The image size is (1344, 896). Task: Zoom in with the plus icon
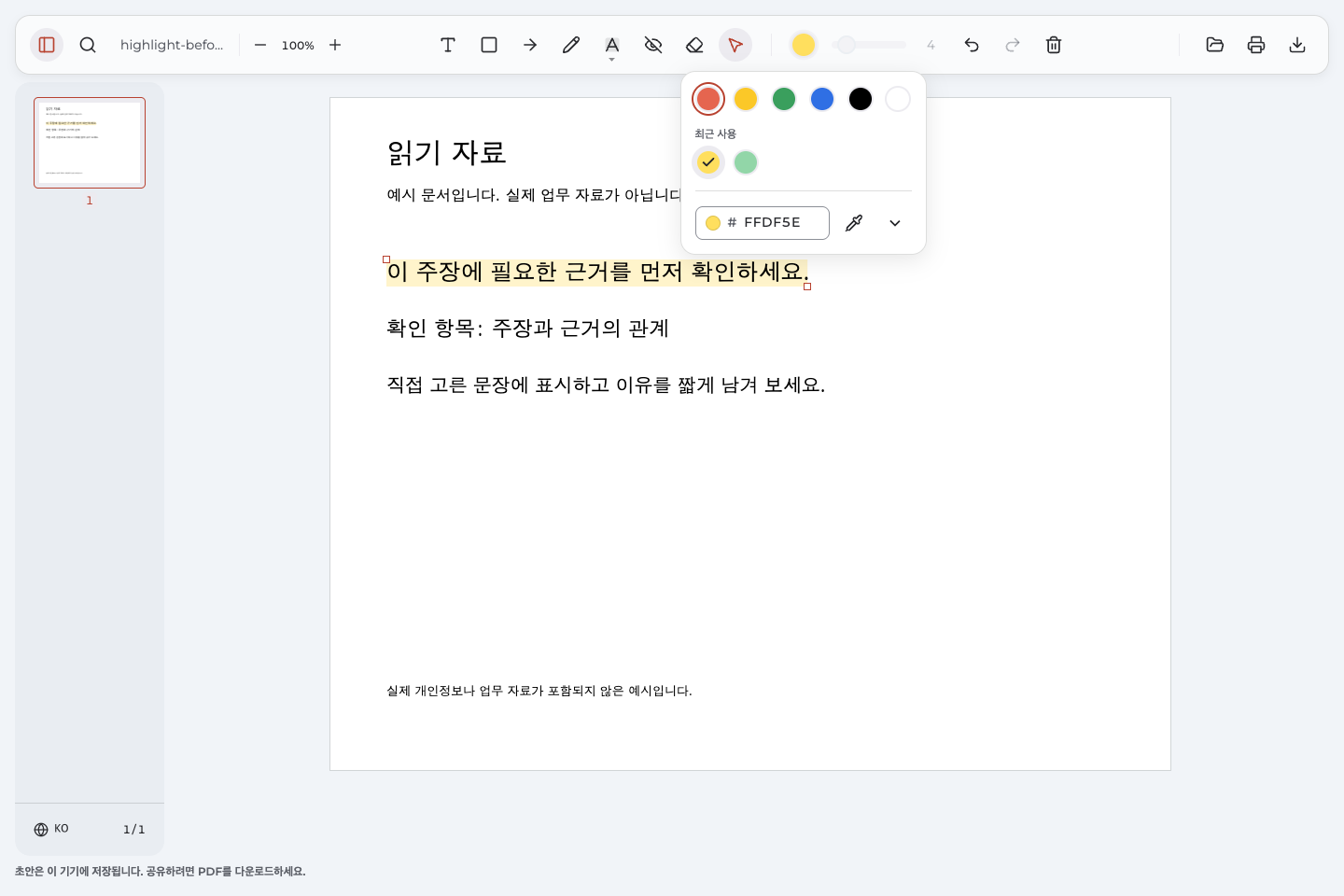(335, 45)
